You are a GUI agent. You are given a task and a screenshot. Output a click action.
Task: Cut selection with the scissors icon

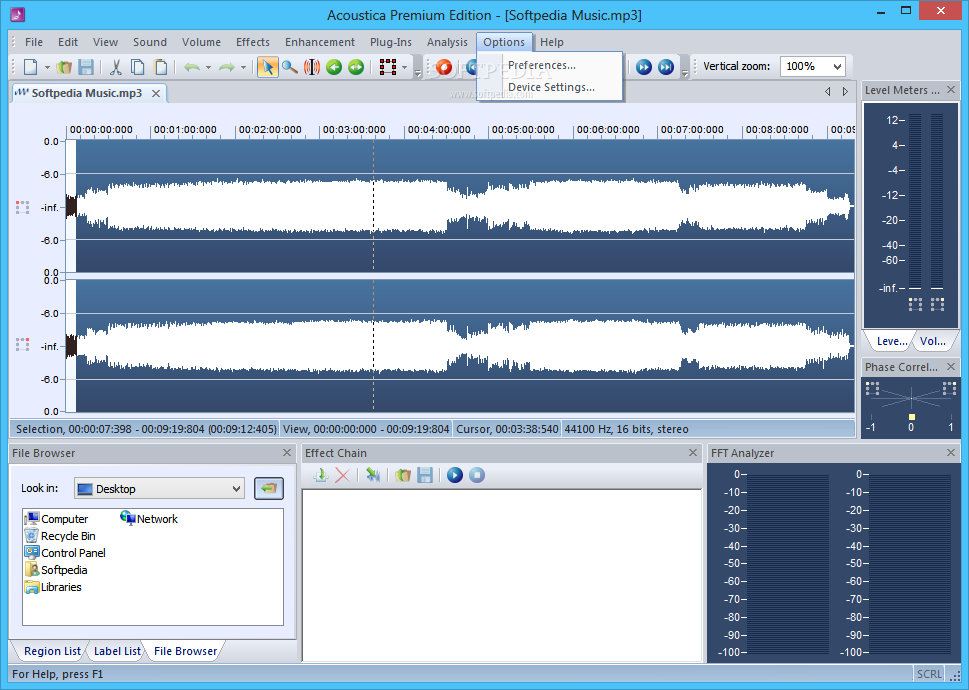click(x=116, y=67)
